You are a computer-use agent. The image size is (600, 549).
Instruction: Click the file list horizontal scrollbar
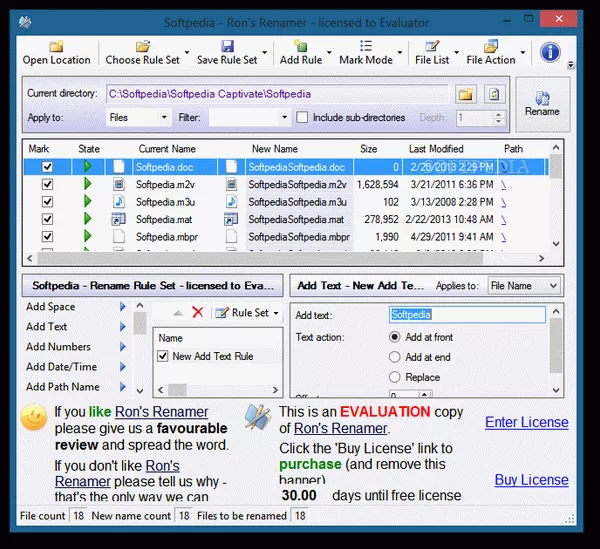point(260,258)
